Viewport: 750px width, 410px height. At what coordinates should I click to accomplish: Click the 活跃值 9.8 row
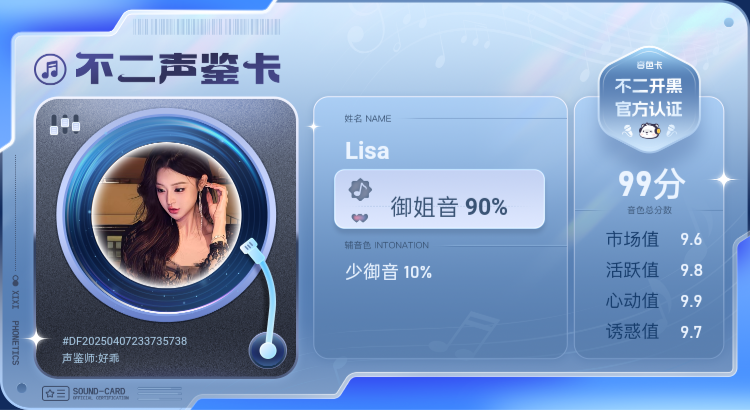tap(654, 270)
